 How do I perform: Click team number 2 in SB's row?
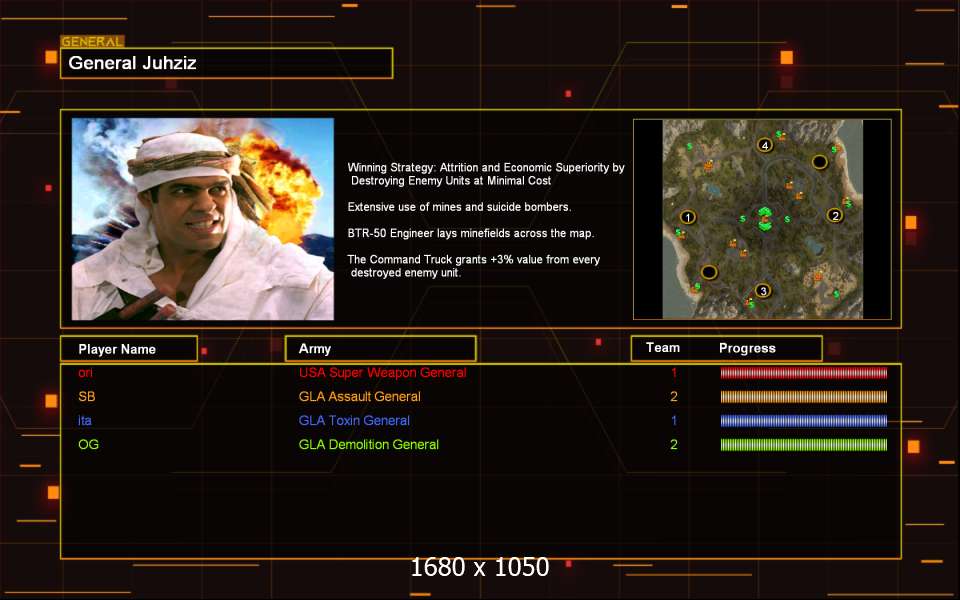coord(673,397)
